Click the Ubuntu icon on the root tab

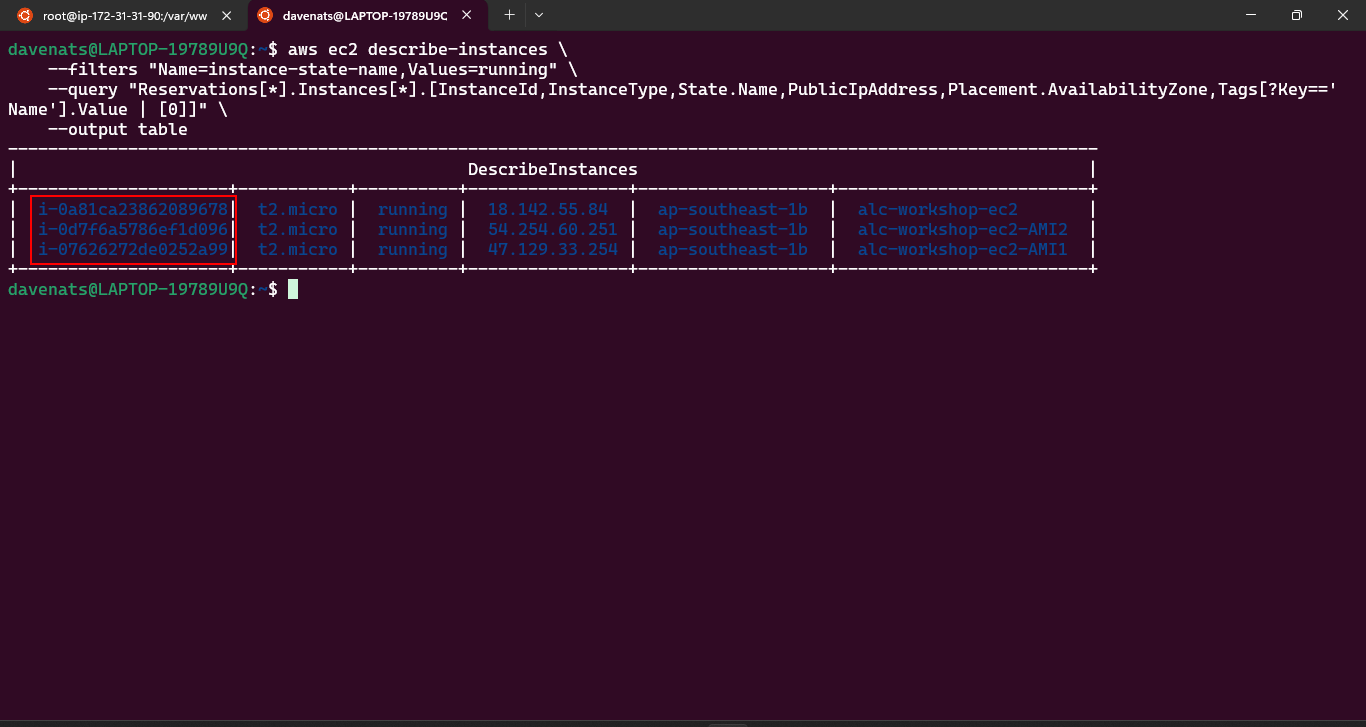click(25, 15)
